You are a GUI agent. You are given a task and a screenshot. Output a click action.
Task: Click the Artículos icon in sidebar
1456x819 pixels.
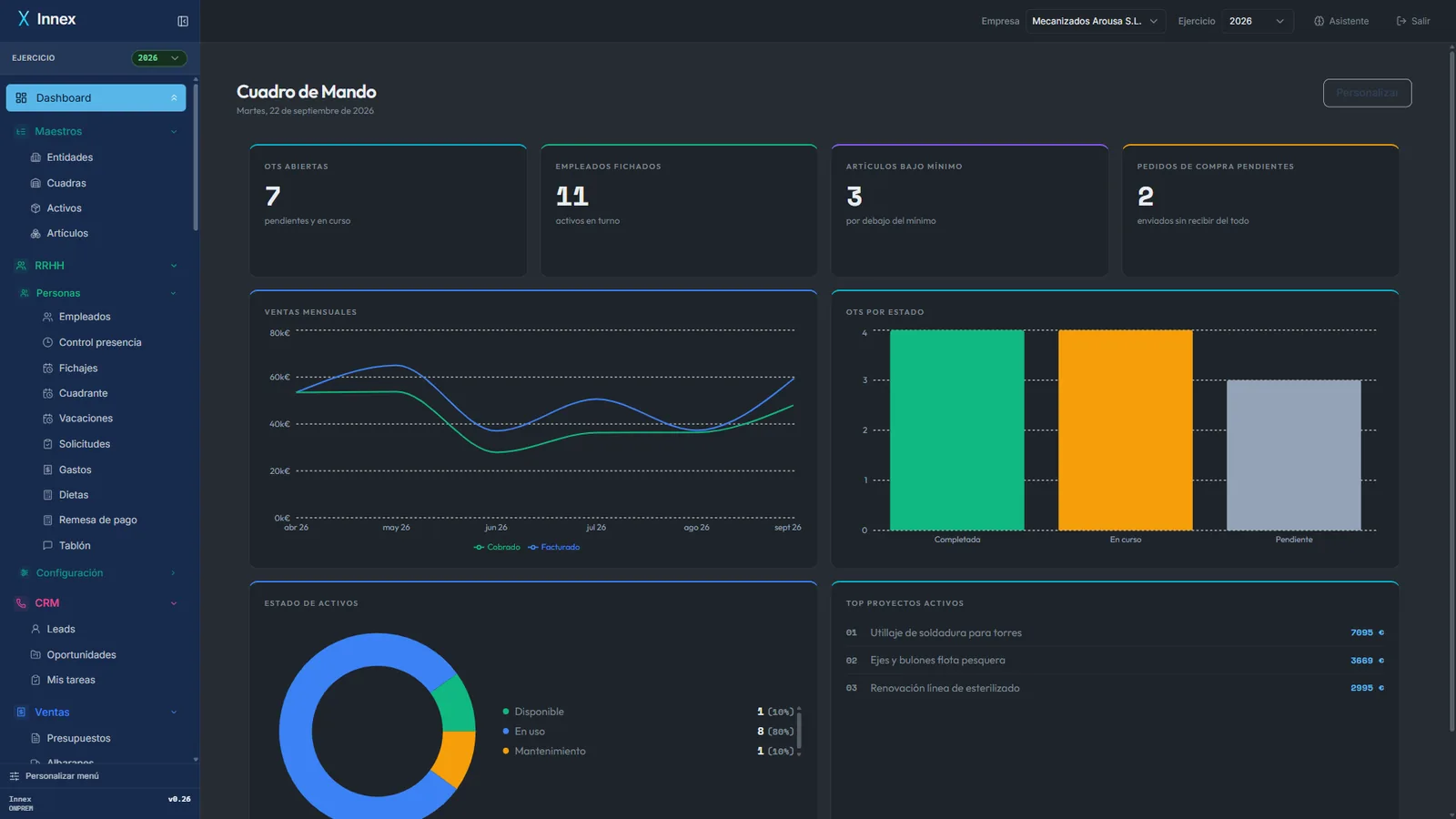[x=35, y=234]
